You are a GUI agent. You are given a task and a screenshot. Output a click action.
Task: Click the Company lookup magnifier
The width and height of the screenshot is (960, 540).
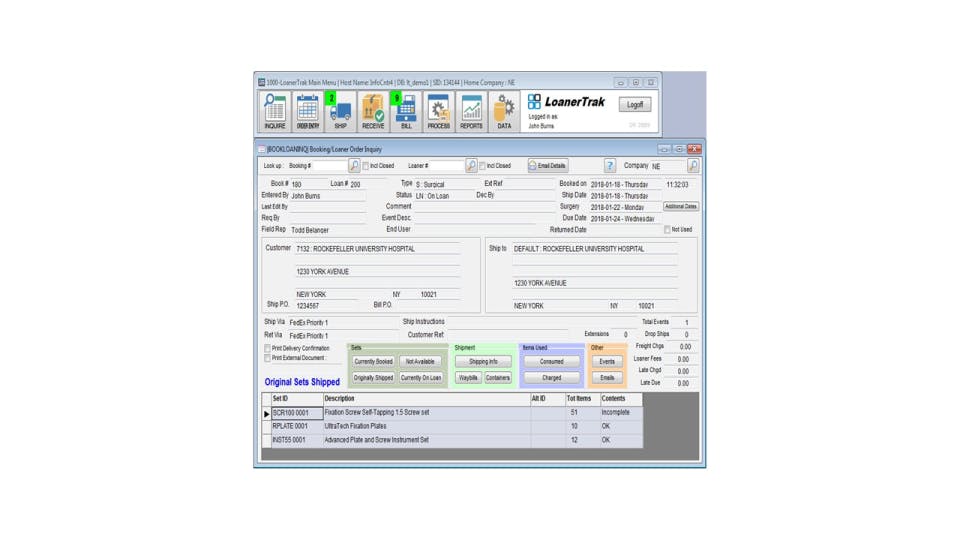[692, 165]
